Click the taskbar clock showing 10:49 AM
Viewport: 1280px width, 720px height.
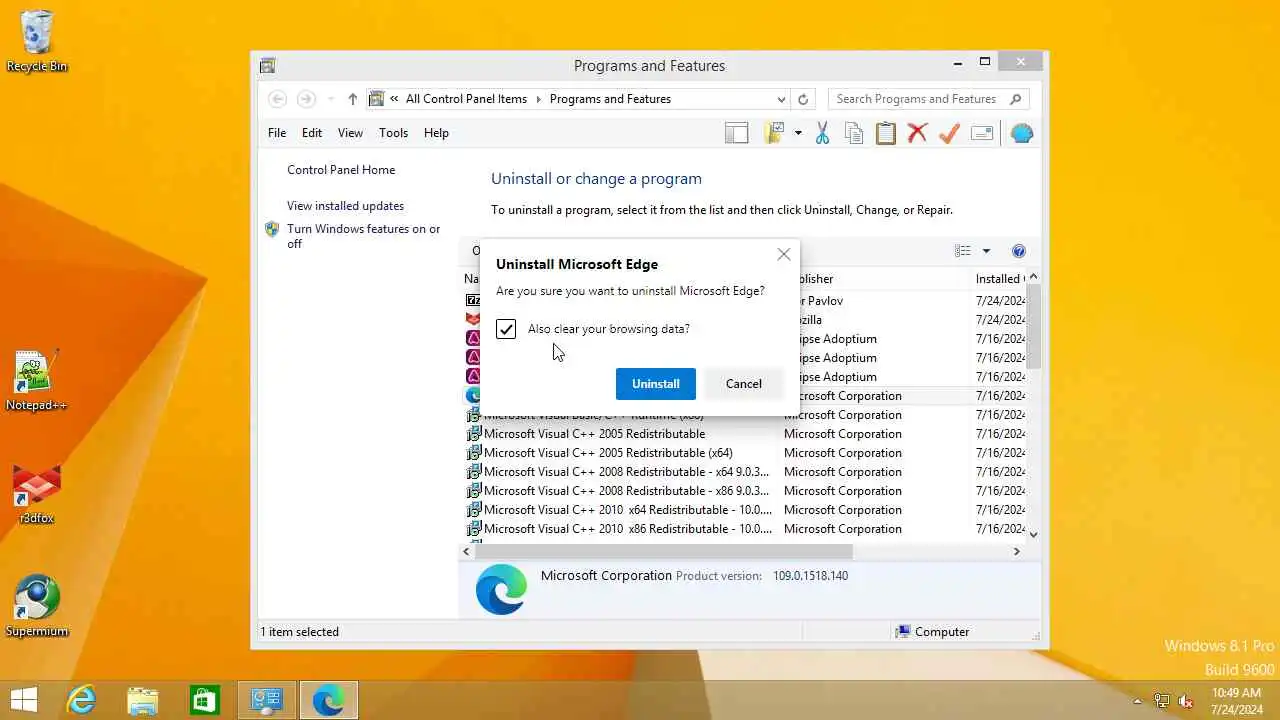coord(1236,701)
